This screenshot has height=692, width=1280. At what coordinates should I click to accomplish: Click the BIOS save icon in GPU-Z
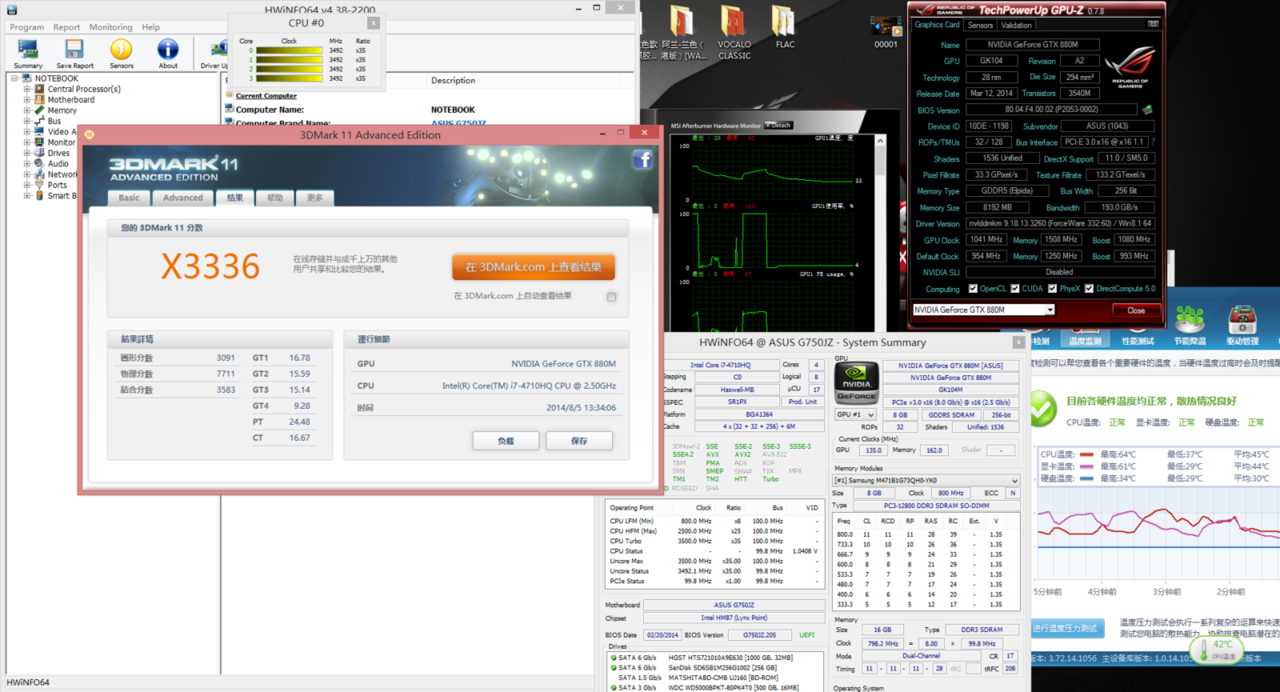1147,110
